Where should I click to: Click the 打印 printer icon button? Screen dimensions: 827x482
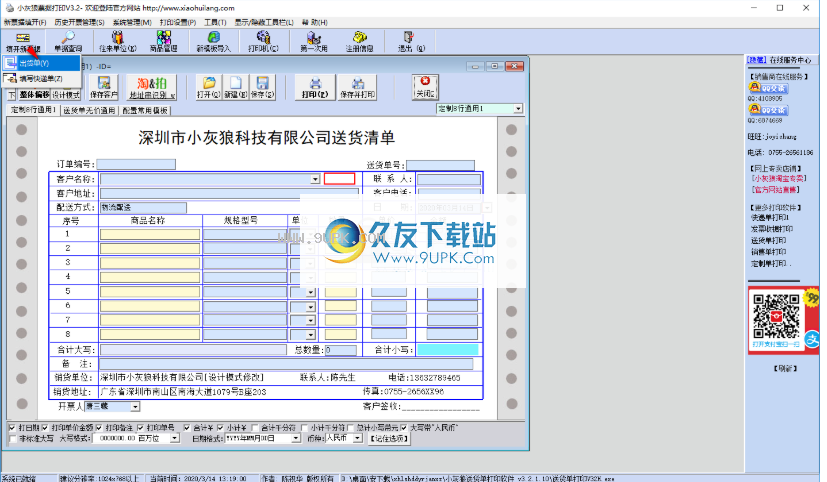315,87
